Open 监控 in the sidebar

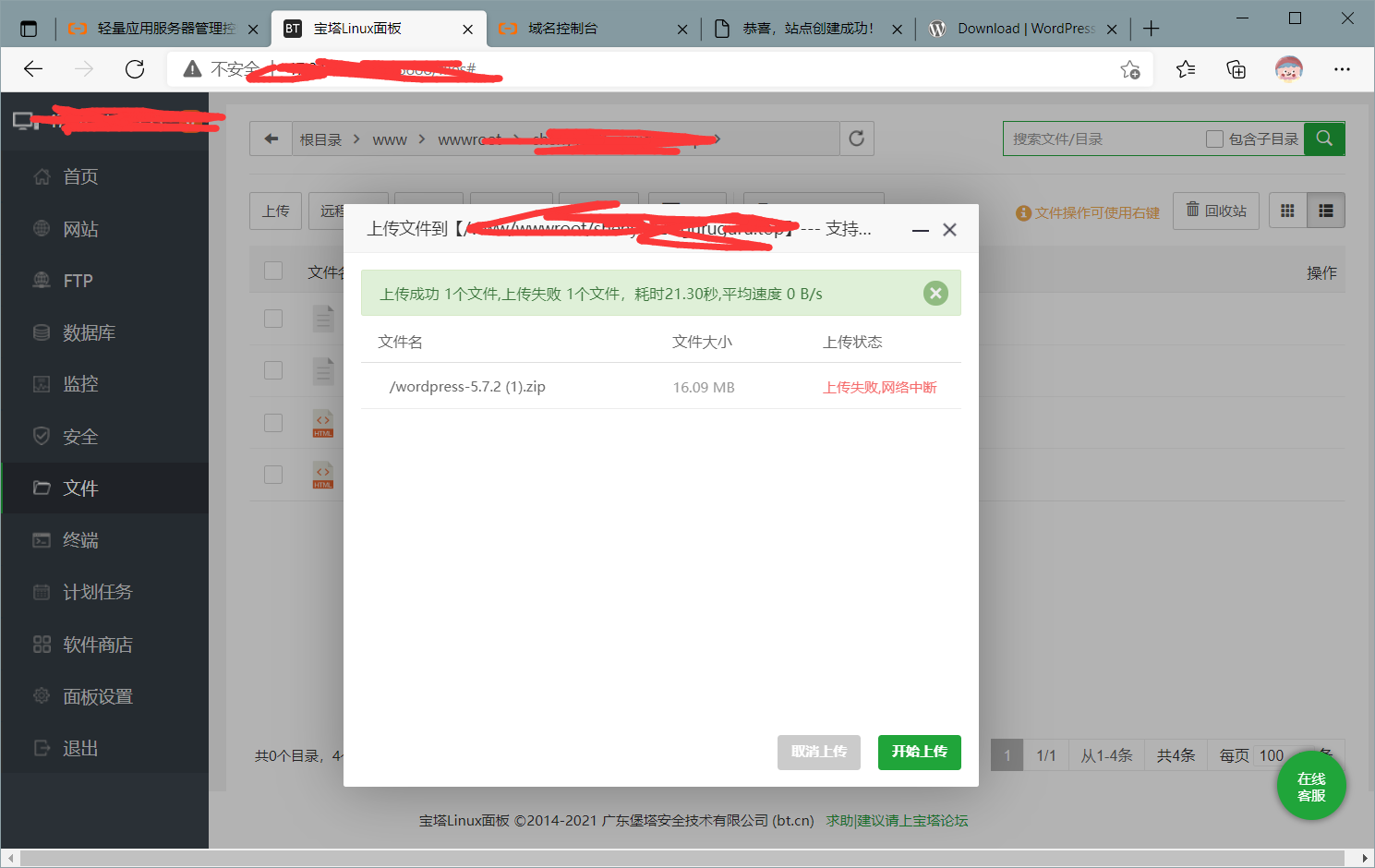coord(105,384)
